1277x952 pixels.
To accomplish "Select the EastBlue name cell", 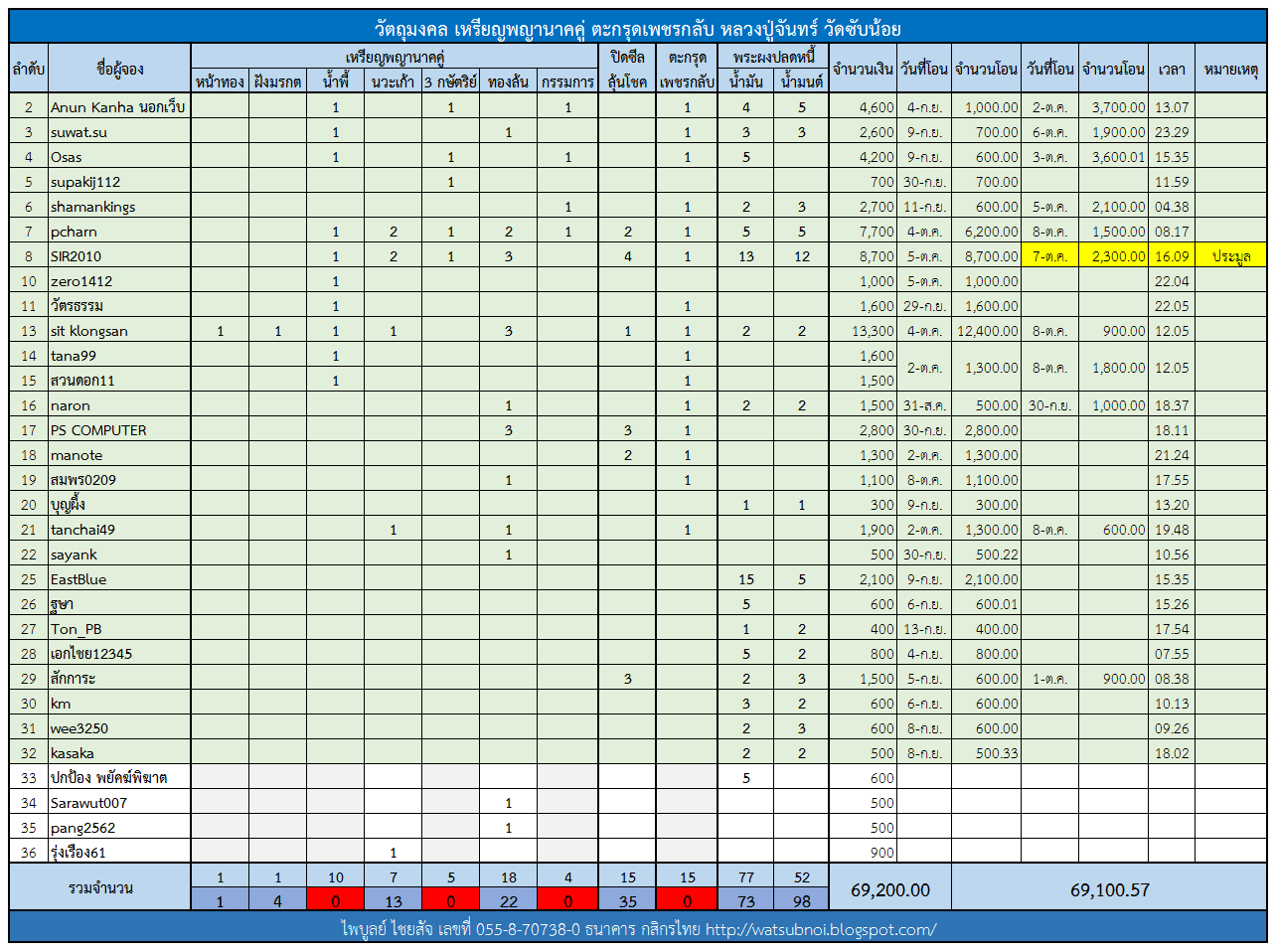I will click(119, 579).
